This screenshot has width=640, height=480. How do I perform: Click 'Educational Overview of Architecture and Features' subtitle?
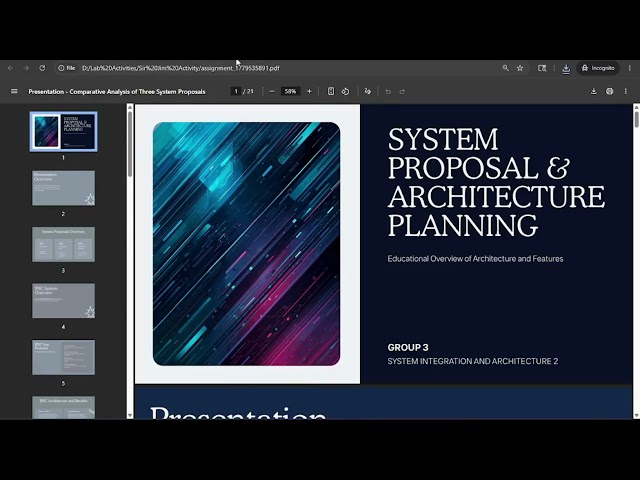click(x=475, y=259)
